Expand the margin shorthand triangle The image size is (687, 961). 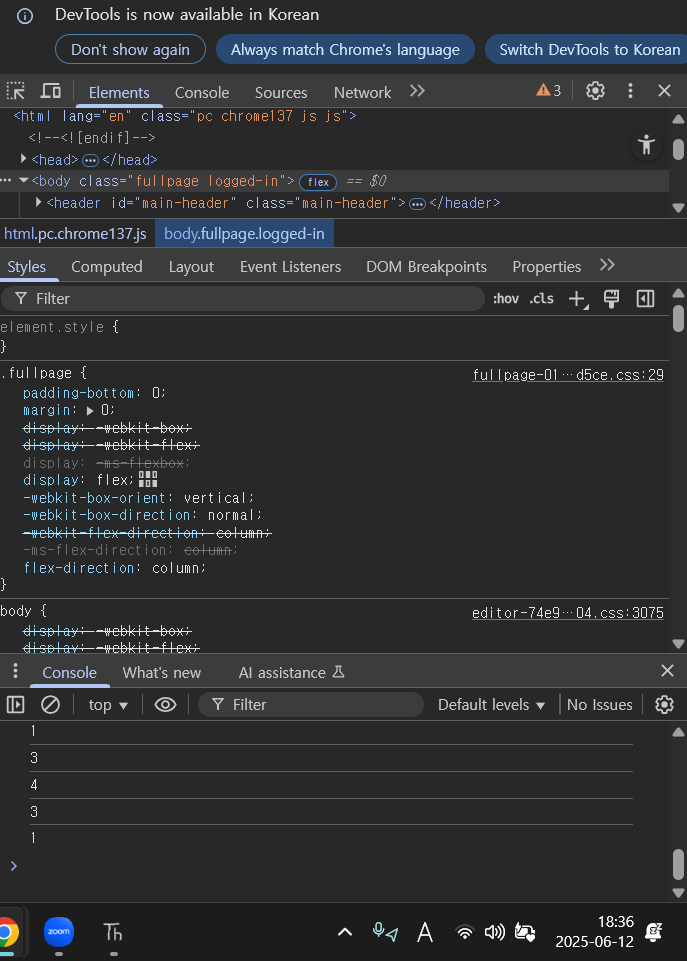point(91,411)
